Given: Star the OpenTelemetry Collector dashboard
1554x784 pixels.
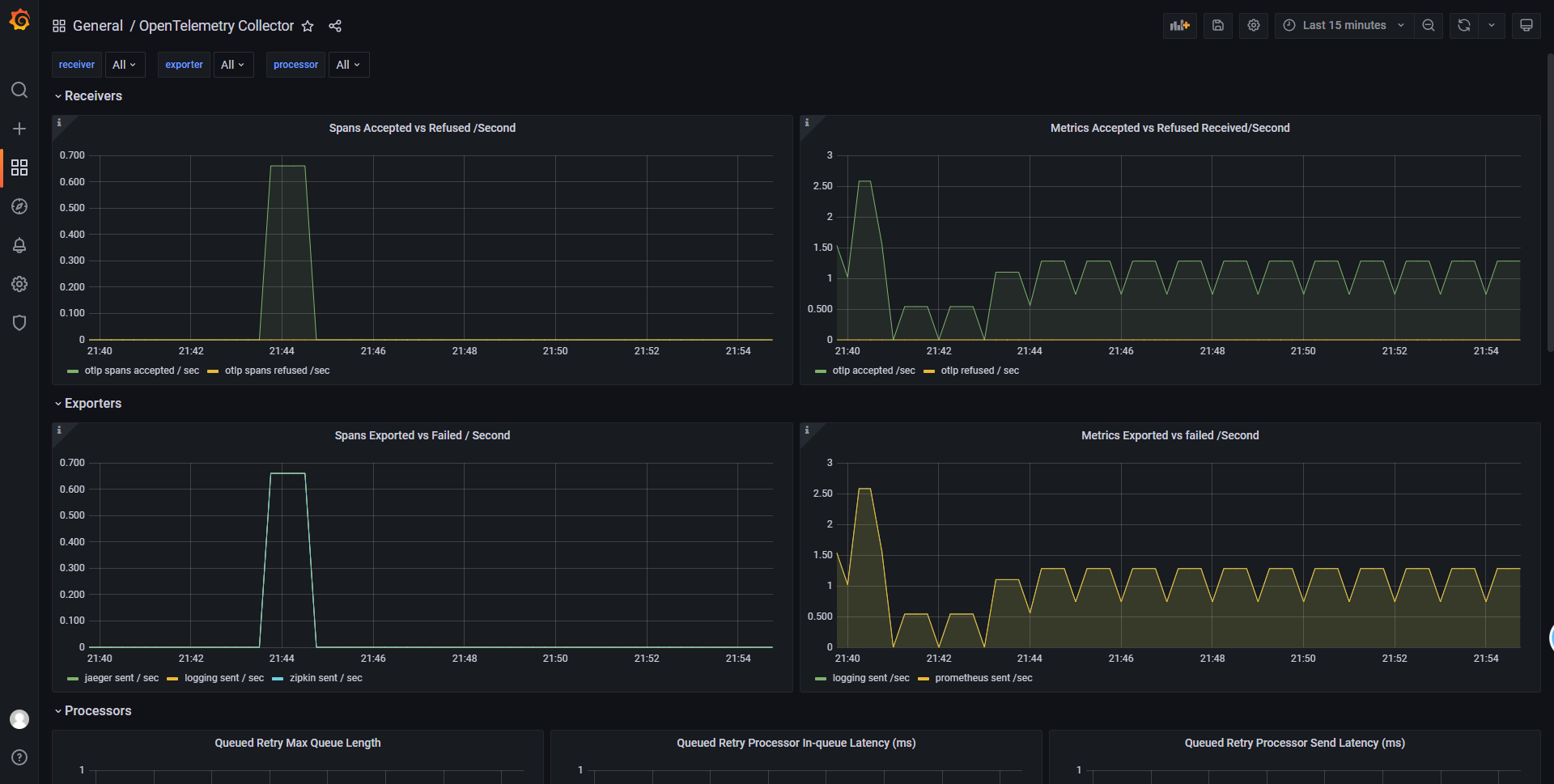Looking at the screenshot, I should [x=308, y=26].
